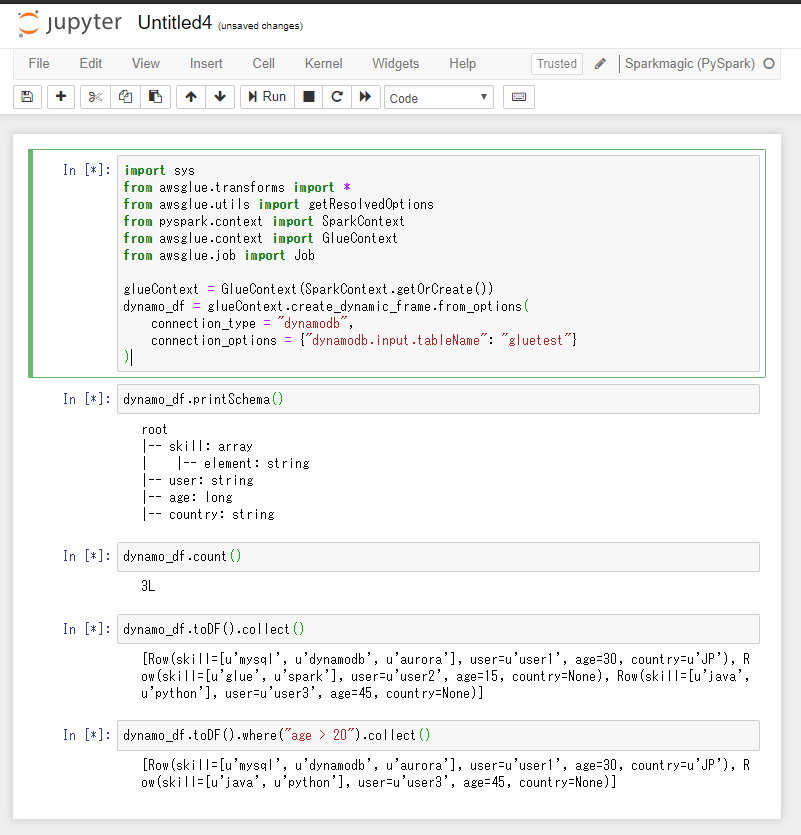Cut selected cell with scissors icon
This screenshot has height=835, width=801.
(x=95, y=97)
